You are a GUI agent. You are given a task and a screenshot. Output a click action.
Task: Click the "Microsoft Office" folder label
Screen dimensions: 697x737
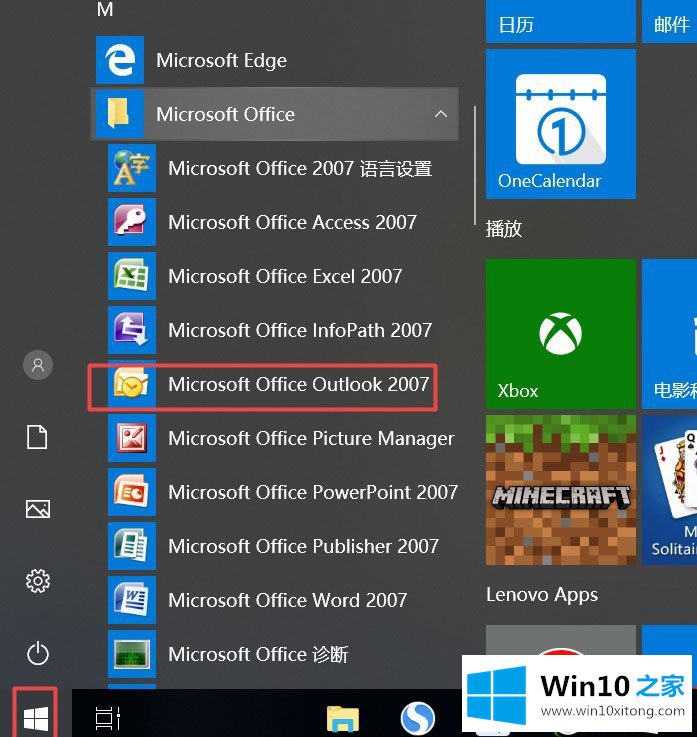point(226,114)
